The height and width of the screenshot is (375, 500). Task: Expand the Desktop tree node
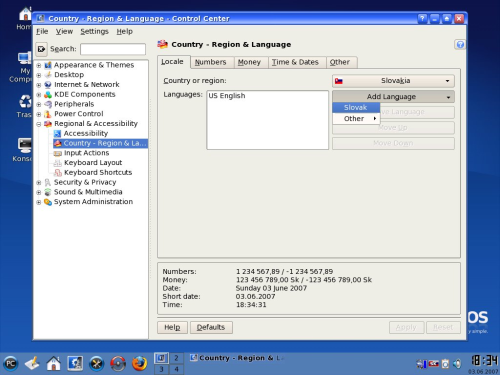[39, 75]
